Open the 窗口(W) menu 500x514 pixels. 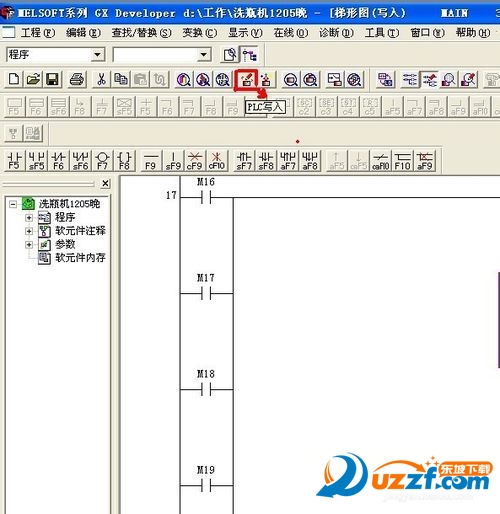pyautogui.click(x=427, y=33)
